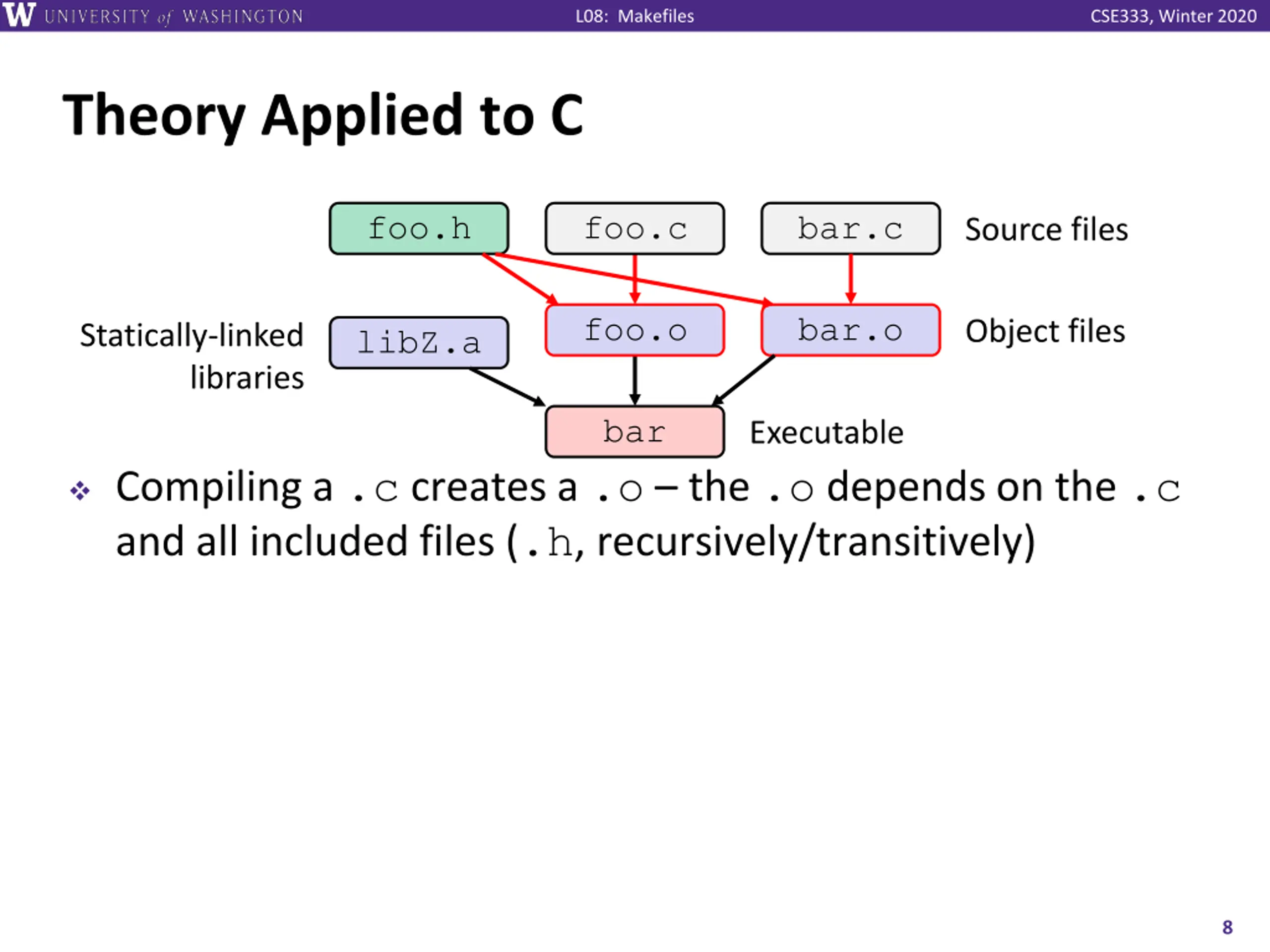1270x952 pixels.
Task: Click the Statically-linked libraries label
Action: [192, 357]
